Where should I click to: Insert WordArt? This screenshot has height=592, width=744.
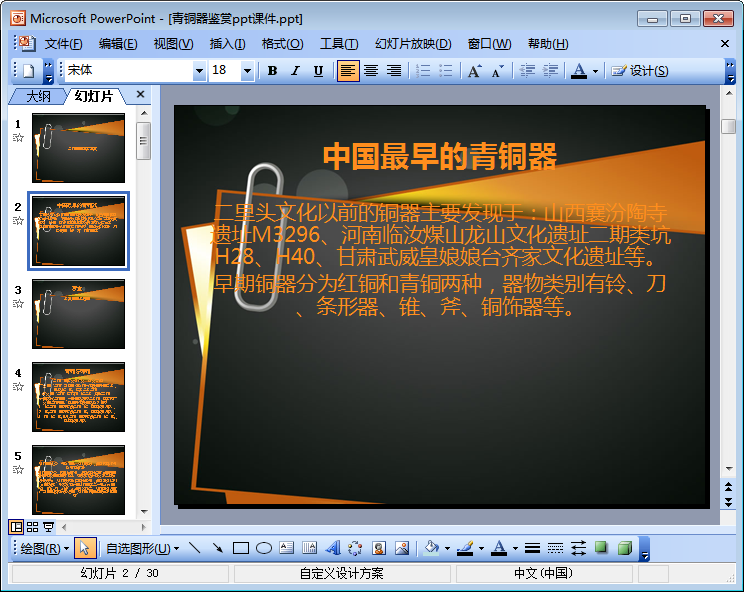point(333,548)
